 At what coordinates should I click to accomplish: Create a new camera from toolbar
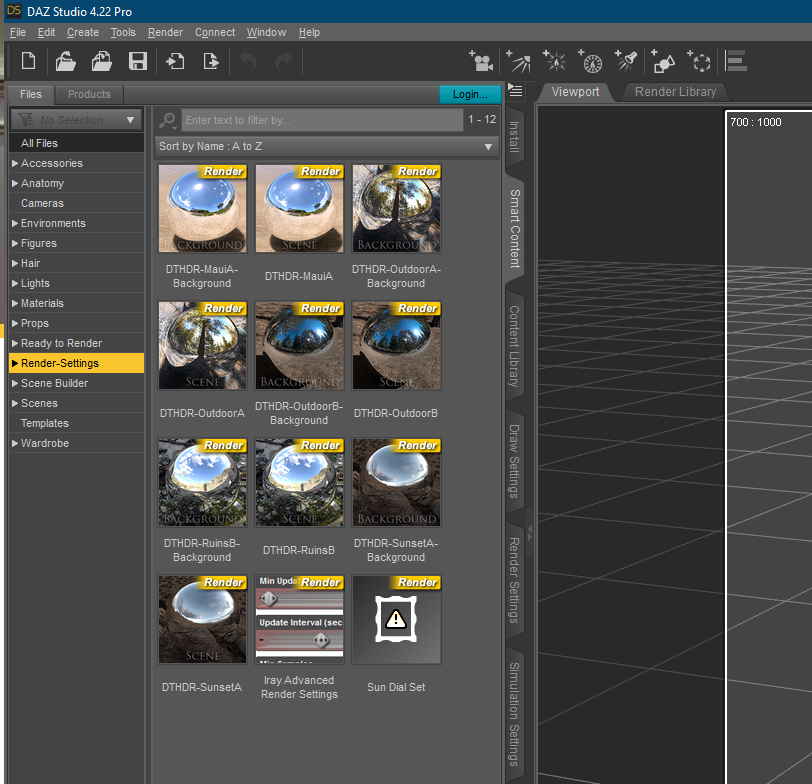tap(483, 62)
